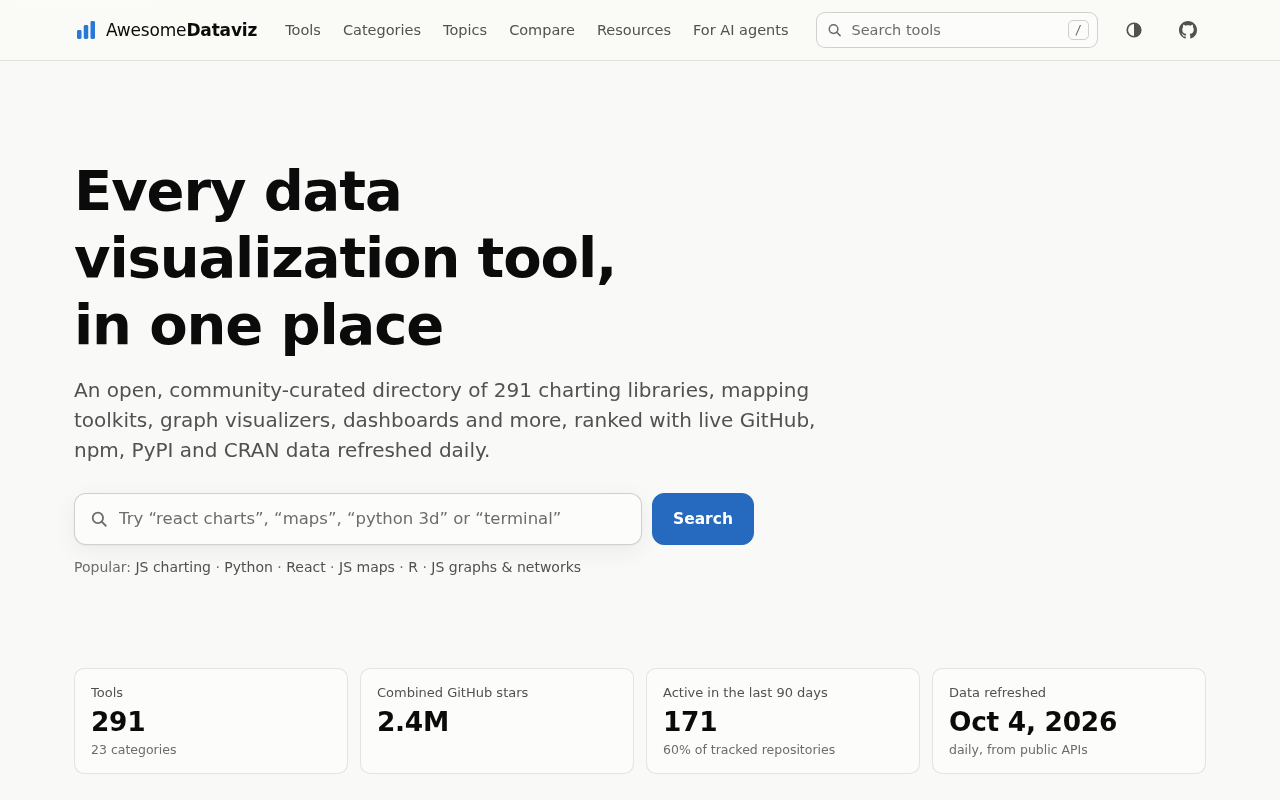The image size is (1280, 800).
Task: Click the Every data visualization tool heading
Action: tap(345, 257)
